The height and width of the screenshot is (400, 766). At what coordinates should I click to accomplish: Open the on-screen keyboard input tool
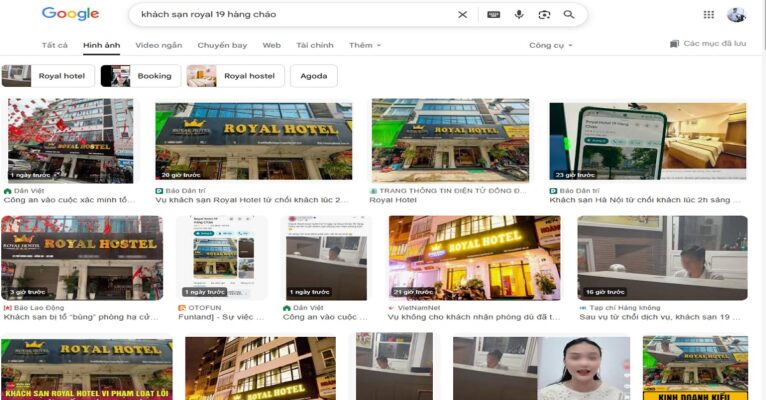point(493,15)
